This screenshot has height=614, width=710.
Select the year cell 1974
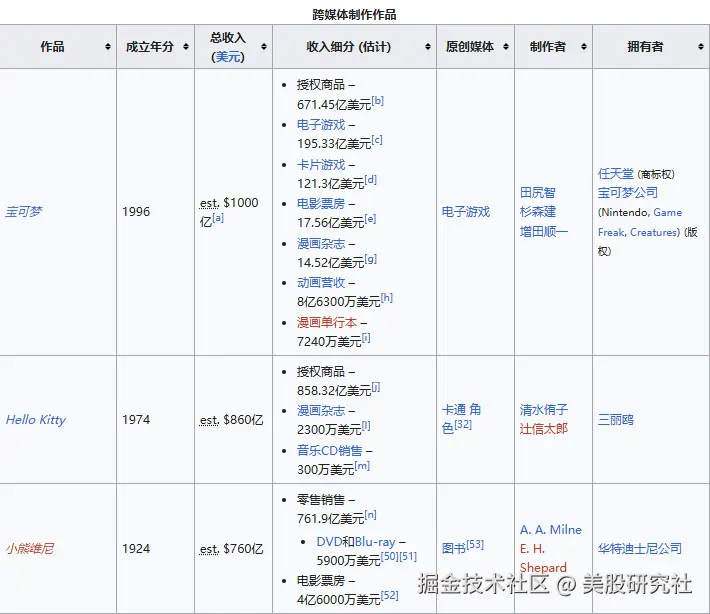[x=136, y=420]
